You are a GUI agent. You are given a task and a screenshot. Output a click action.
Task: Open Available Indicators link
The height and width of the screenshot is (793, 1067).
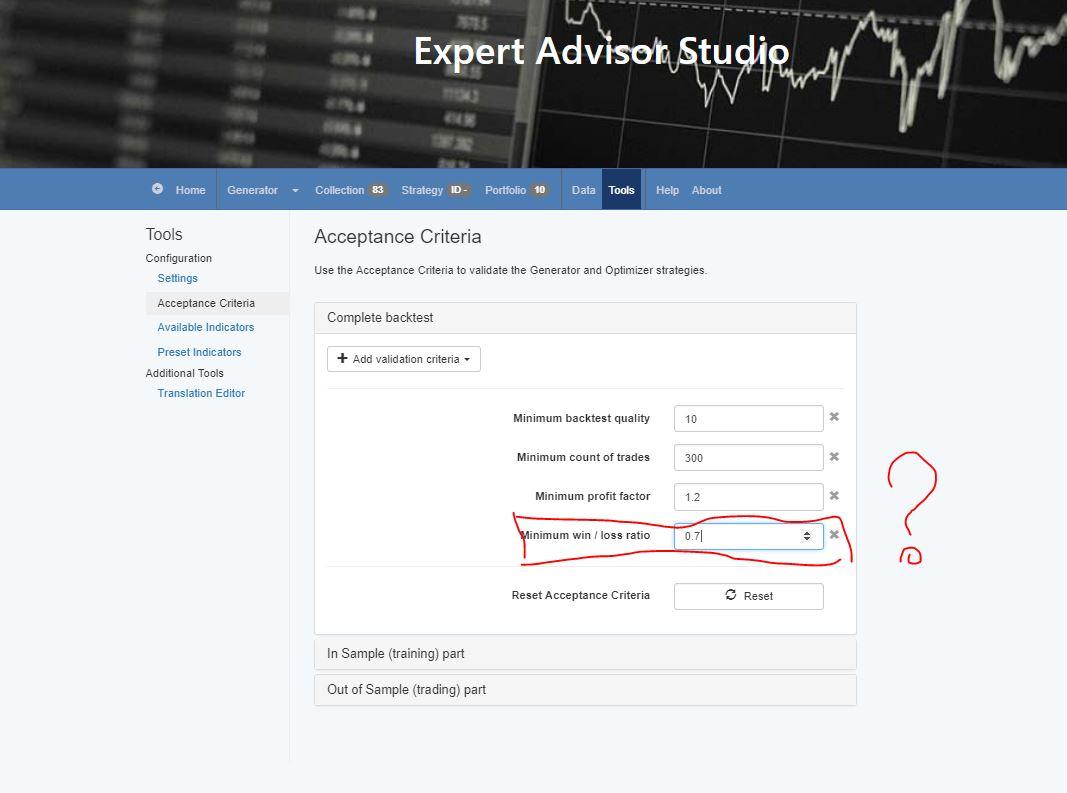pos(206,327)
